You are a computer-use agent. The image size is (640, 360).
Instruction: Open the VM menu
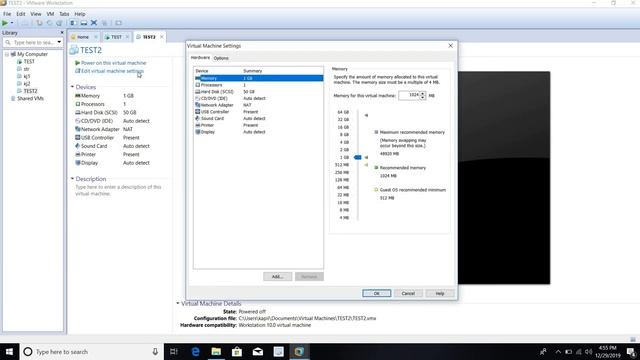pyautogui.click(x=50, y=14)
